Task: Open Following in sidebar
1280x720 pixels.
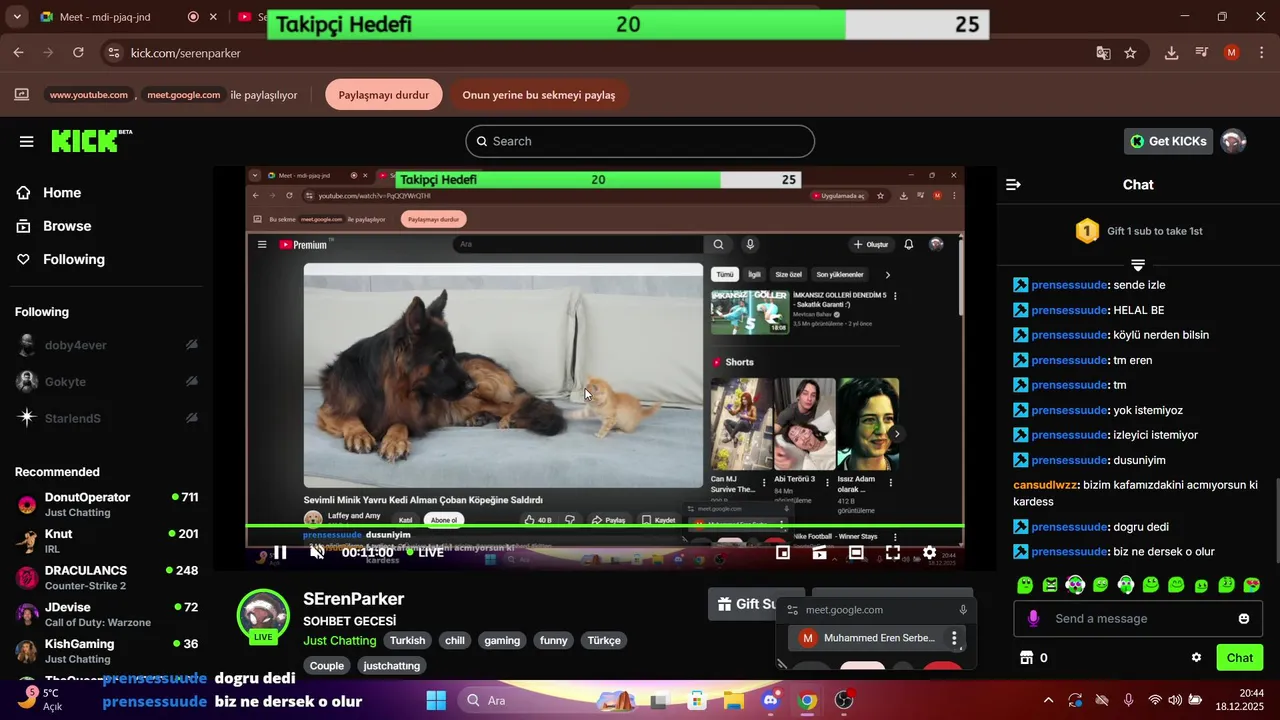Action: (74, 259)
